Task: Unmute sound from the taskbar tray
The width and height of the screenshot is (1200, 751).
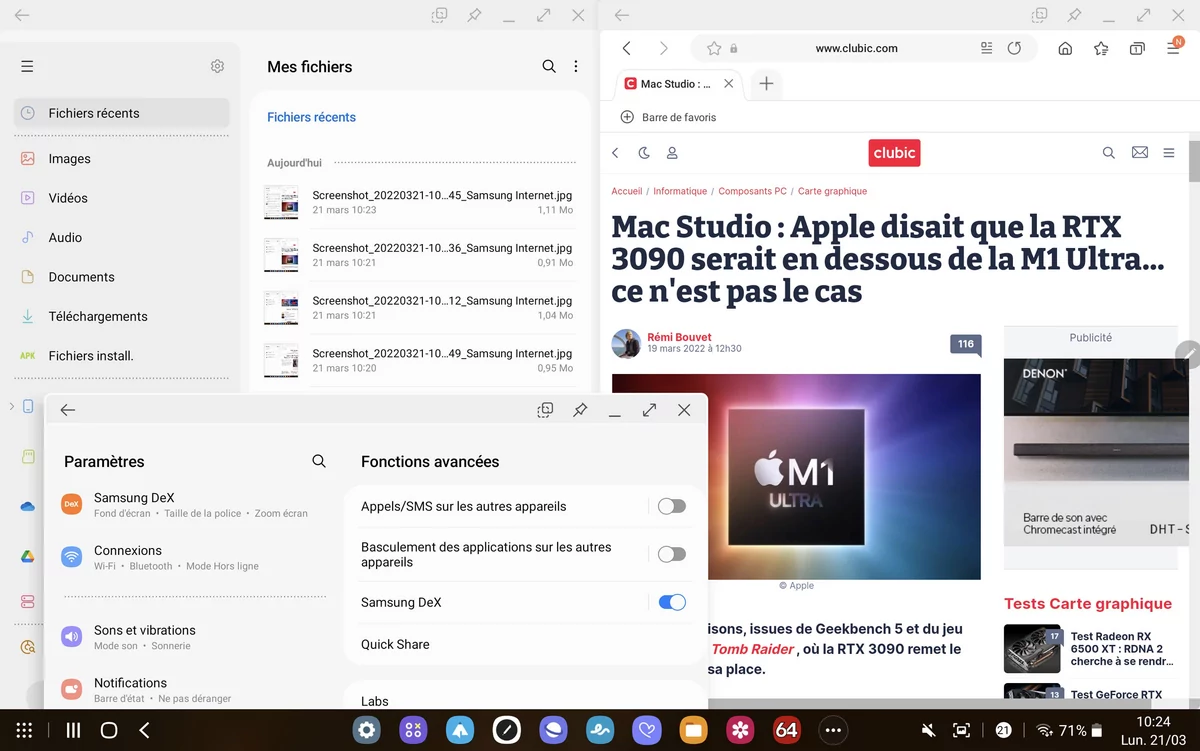Action: (x=929, y=730)
